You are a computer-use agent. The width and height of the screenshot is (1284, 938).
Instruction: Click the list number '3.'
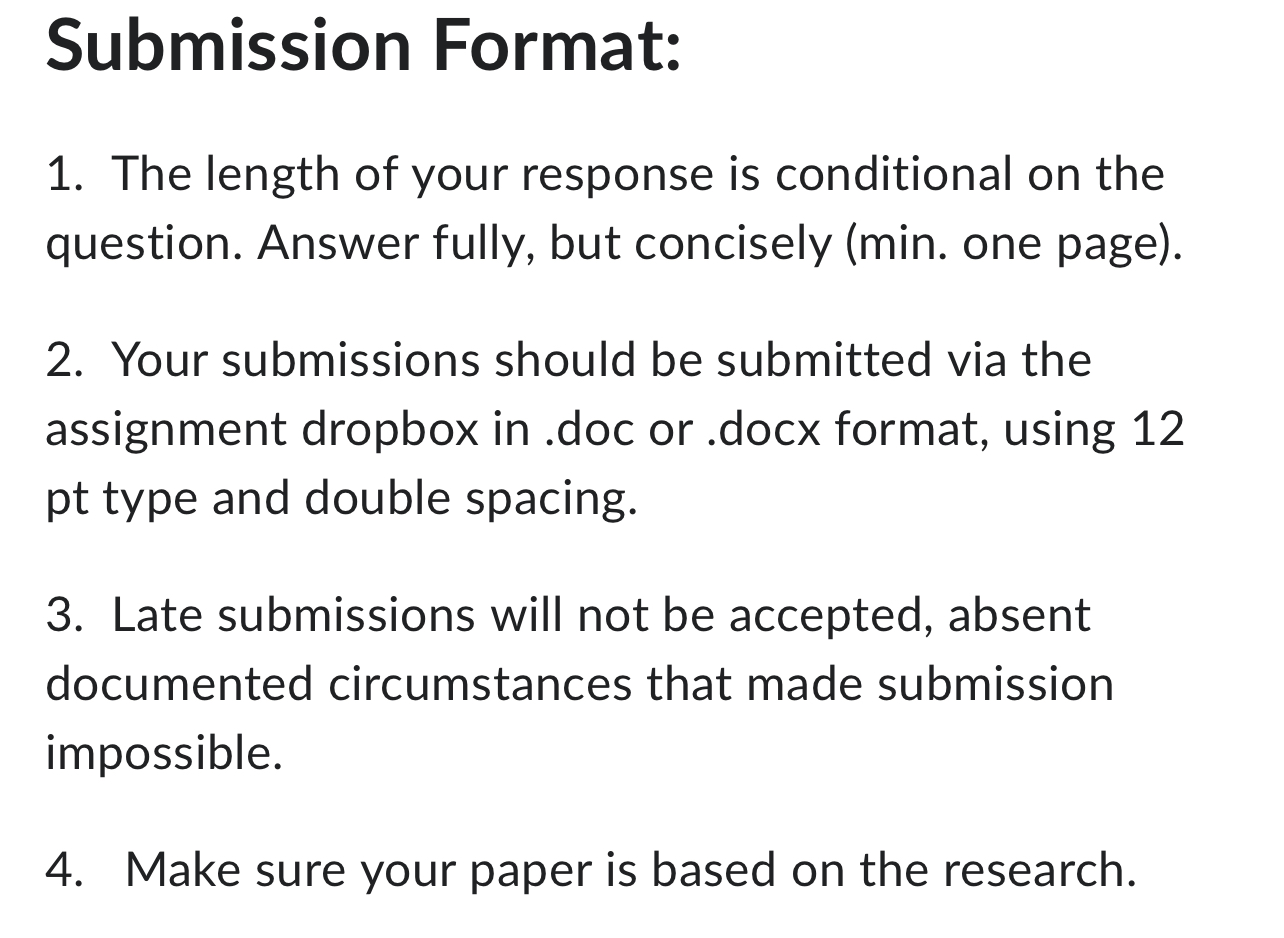click(x=65, y=614)
